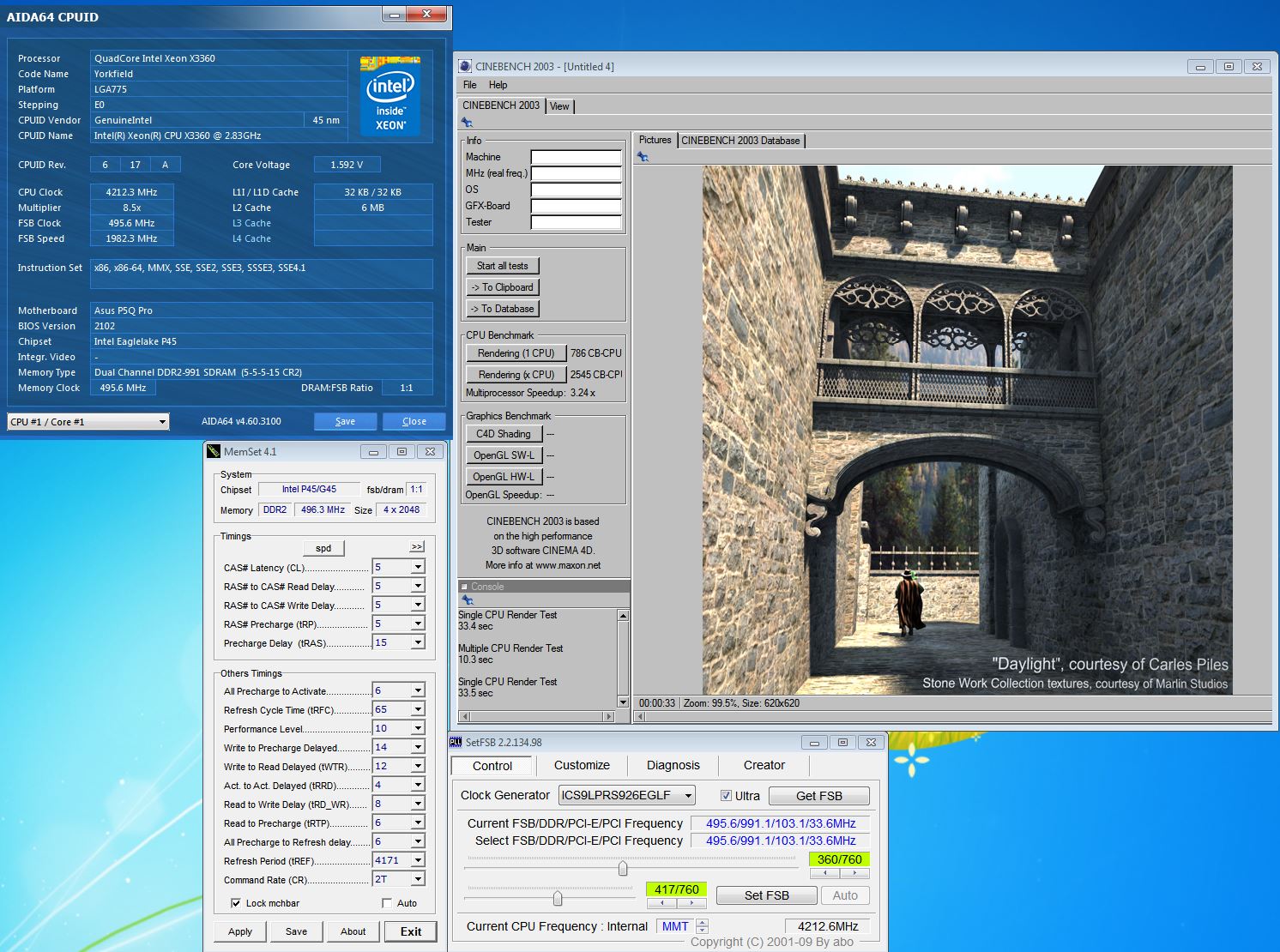Click Start all tests button
1280x952 pixels.
click(503, 266)
